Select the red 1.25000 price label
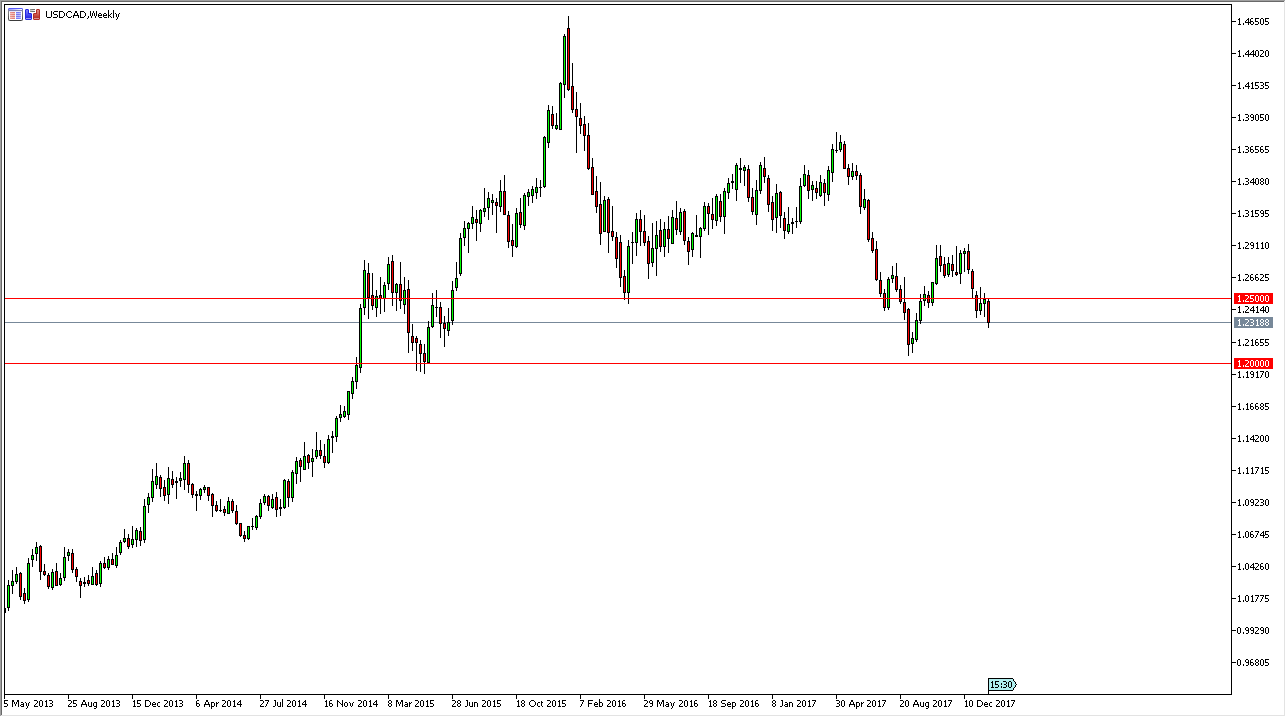 pyautogui.click(x=1253, y=298)
